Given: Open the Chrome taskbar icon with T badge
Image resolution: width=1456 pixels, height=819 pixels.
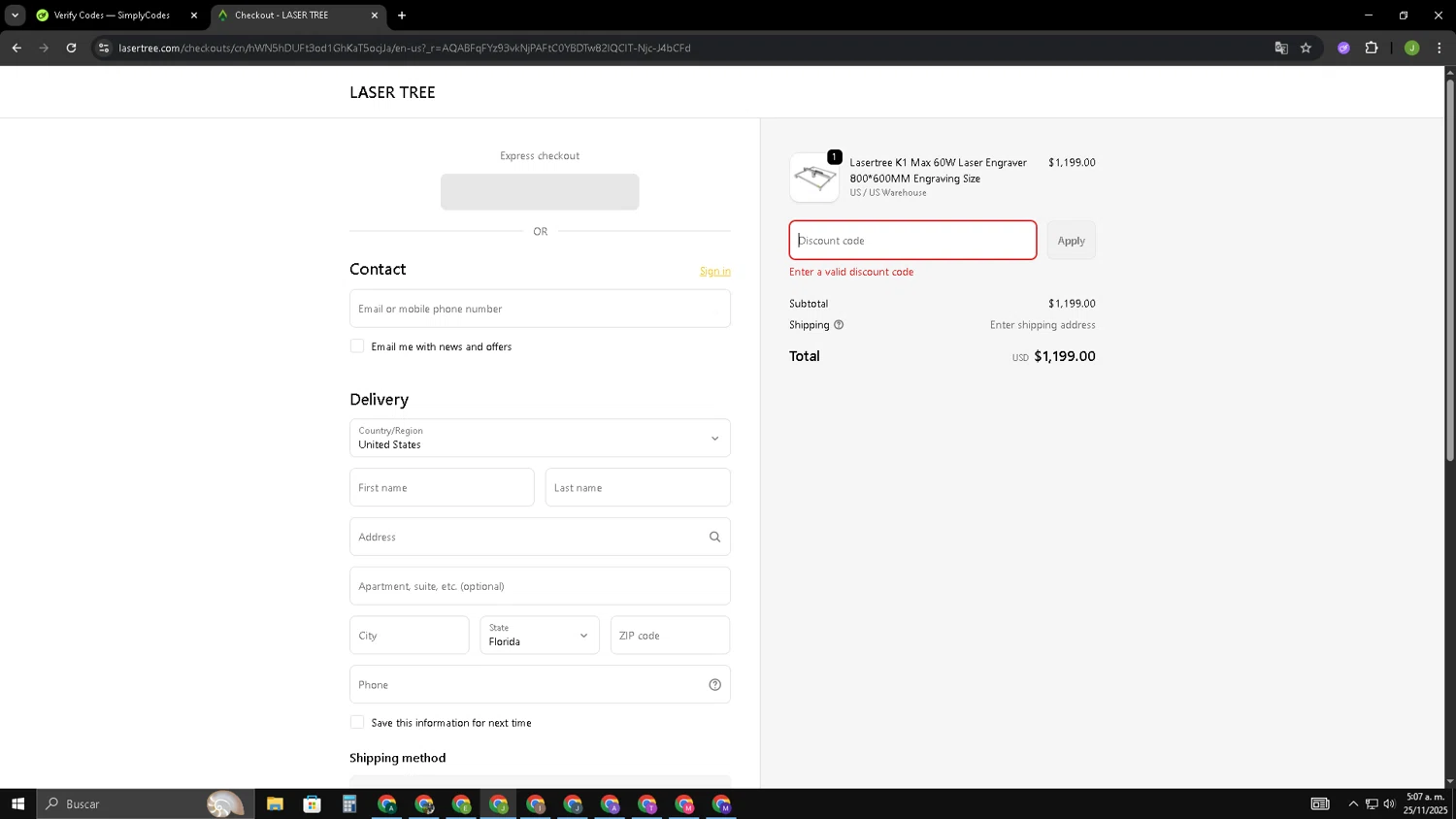Looking at the screenshot, I should [x=647, y=803].
